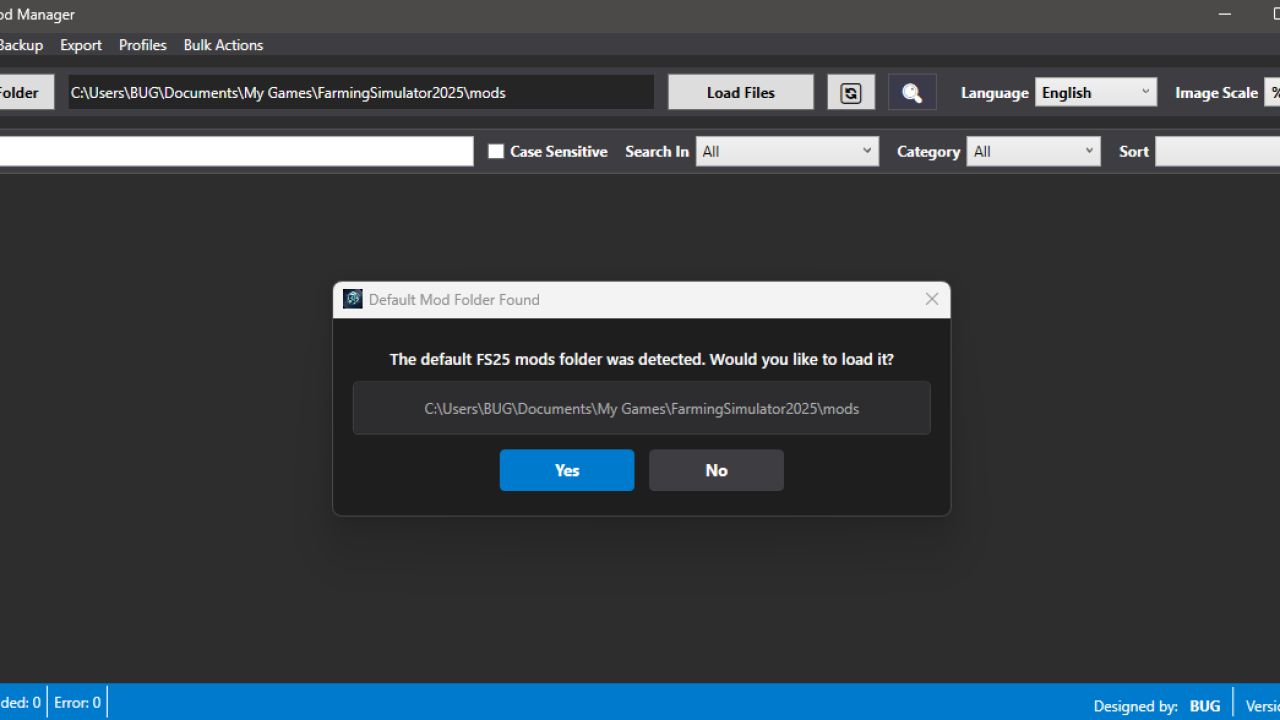Open the Category filter dropdown
This screenshot has width=1280, height=720.
(x=1033, y=151)
